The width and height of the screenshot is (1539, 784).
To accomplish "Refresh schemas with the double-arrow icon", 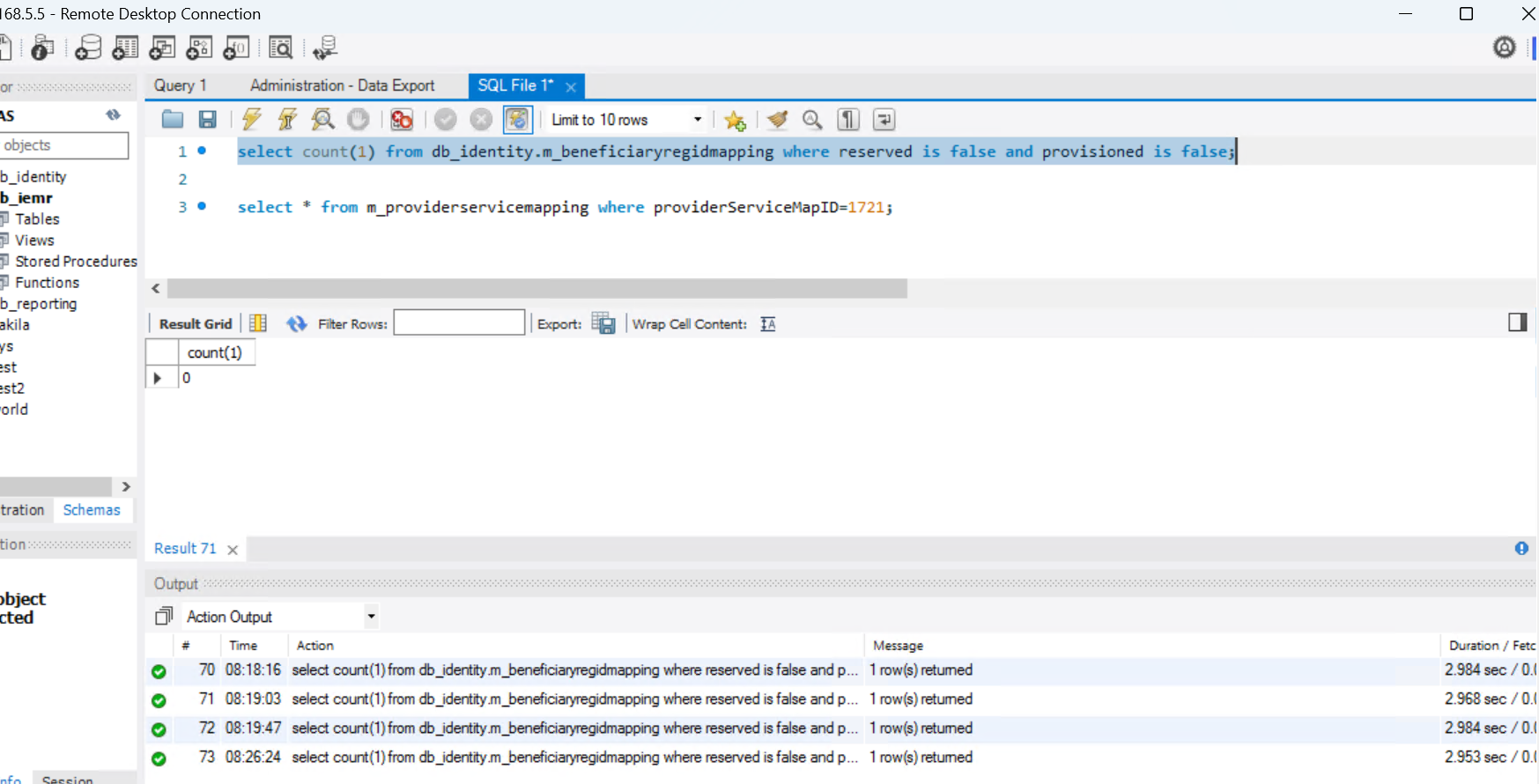I will pos(114,115).
